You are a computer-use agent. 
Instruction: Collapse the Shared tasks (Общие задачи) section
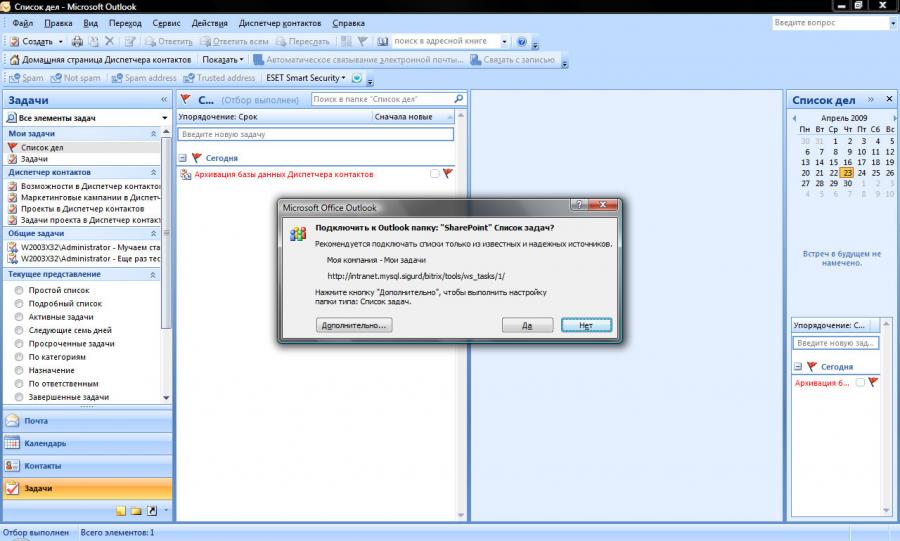(153, 233)
